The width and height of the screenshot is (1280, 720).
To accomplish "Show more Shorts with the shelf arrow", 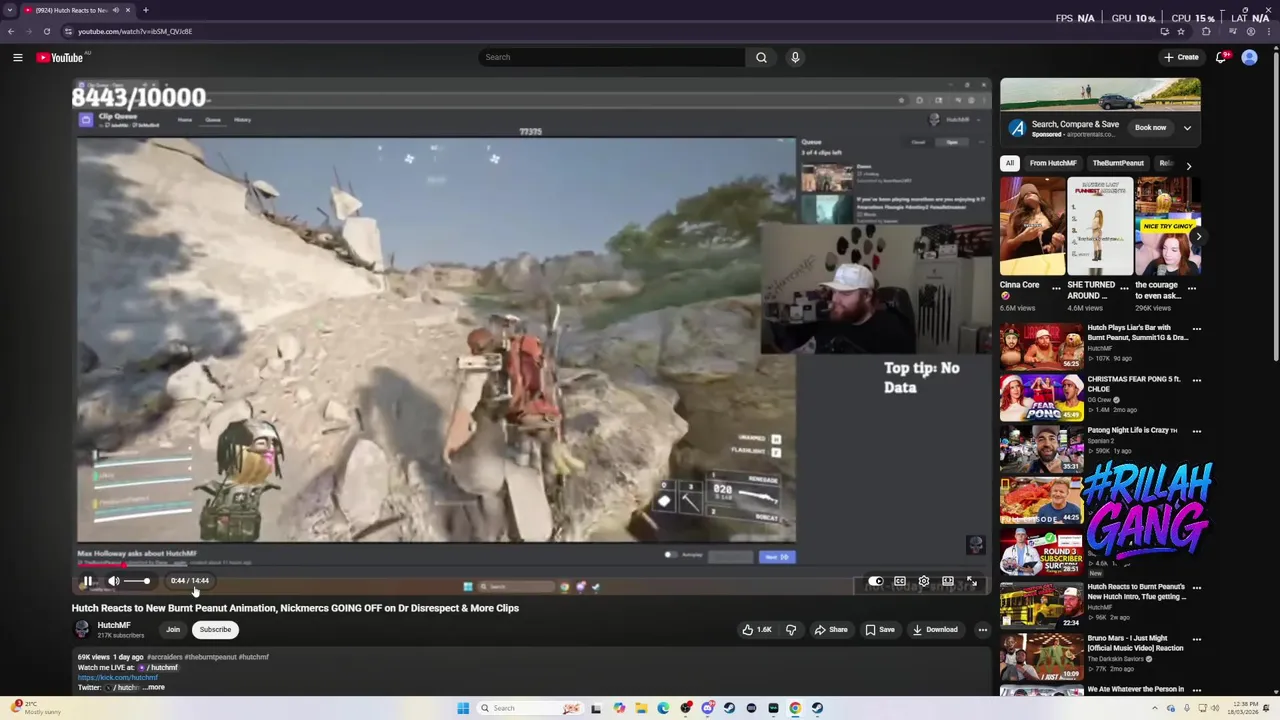I will [x=1197, y=236].
